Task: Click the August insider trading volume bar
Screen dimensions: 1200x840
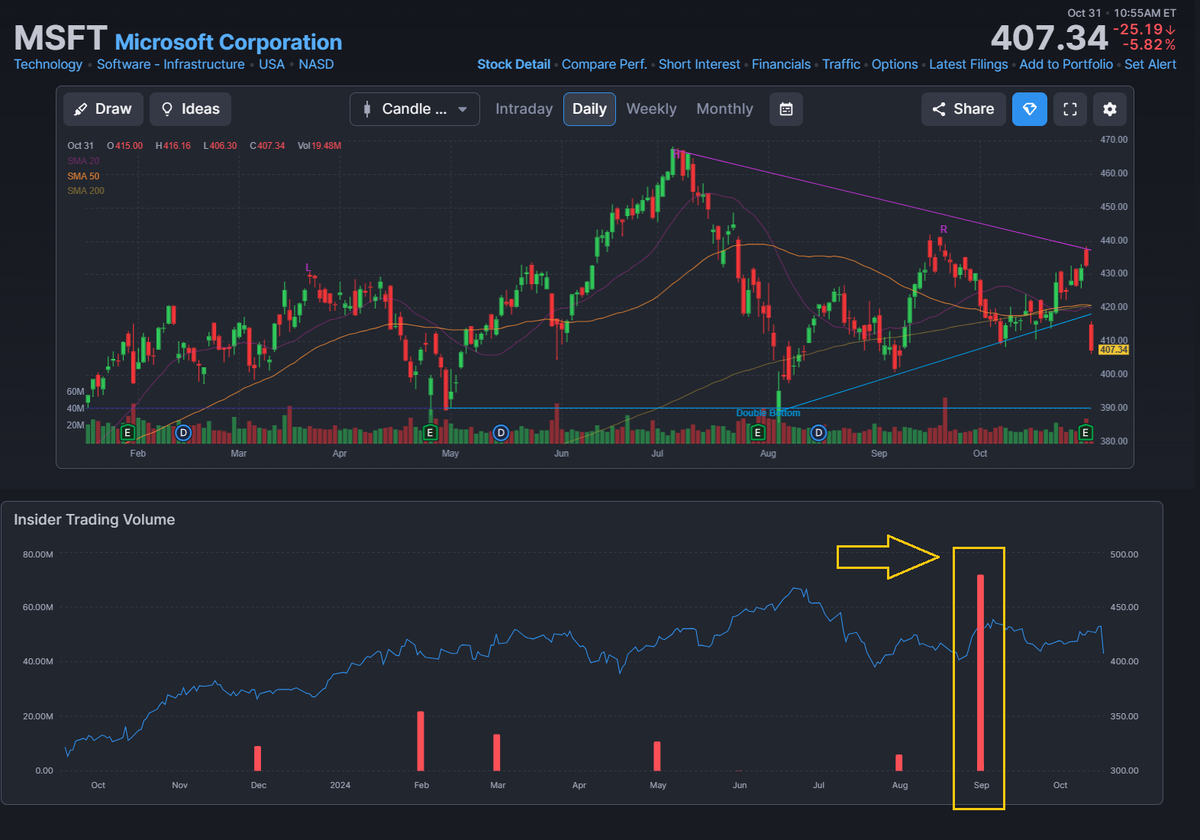Action: click(899, 763)
